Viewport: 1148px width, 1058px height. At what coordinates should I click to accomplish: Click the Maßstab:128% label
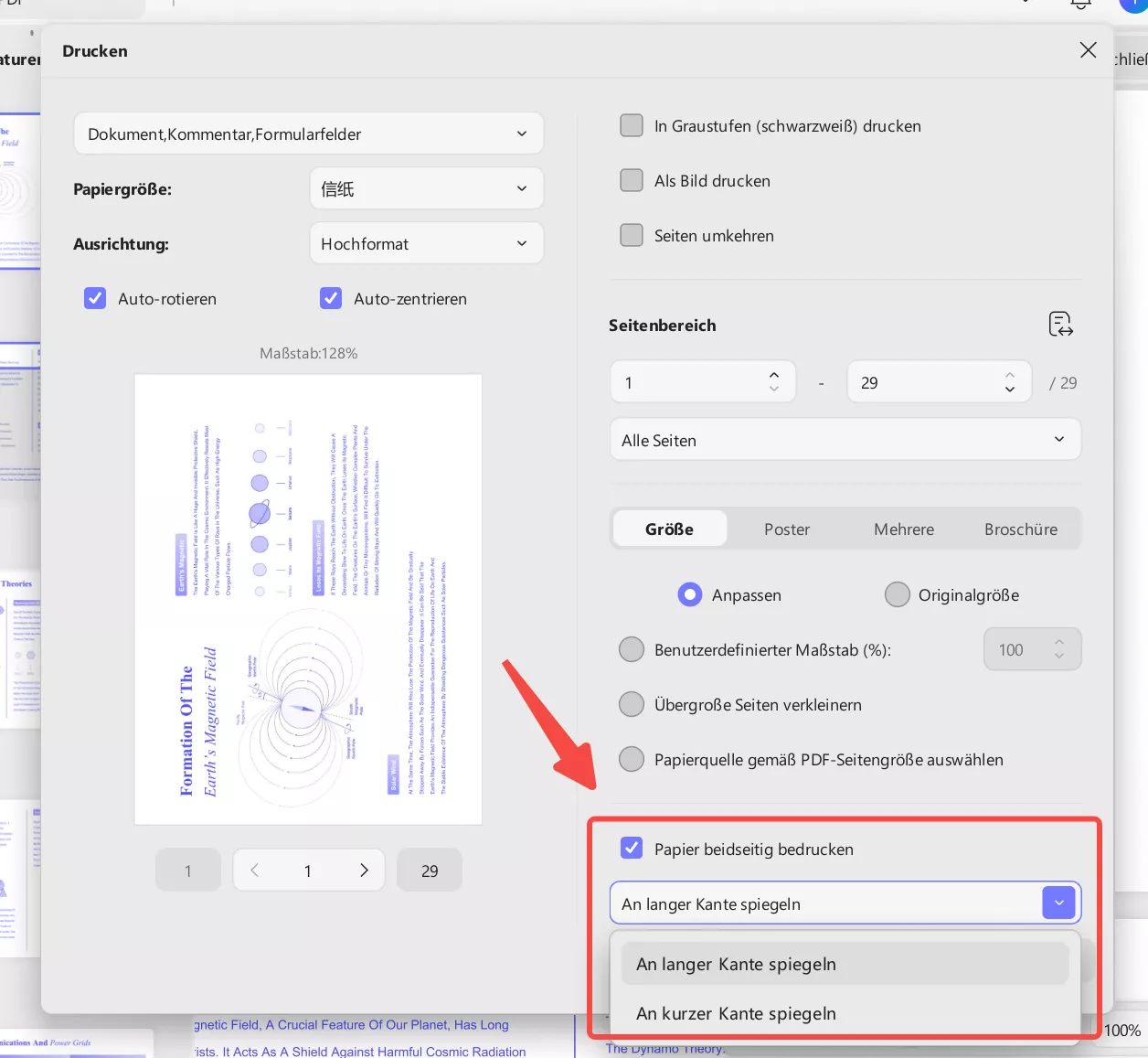[308, 353]
